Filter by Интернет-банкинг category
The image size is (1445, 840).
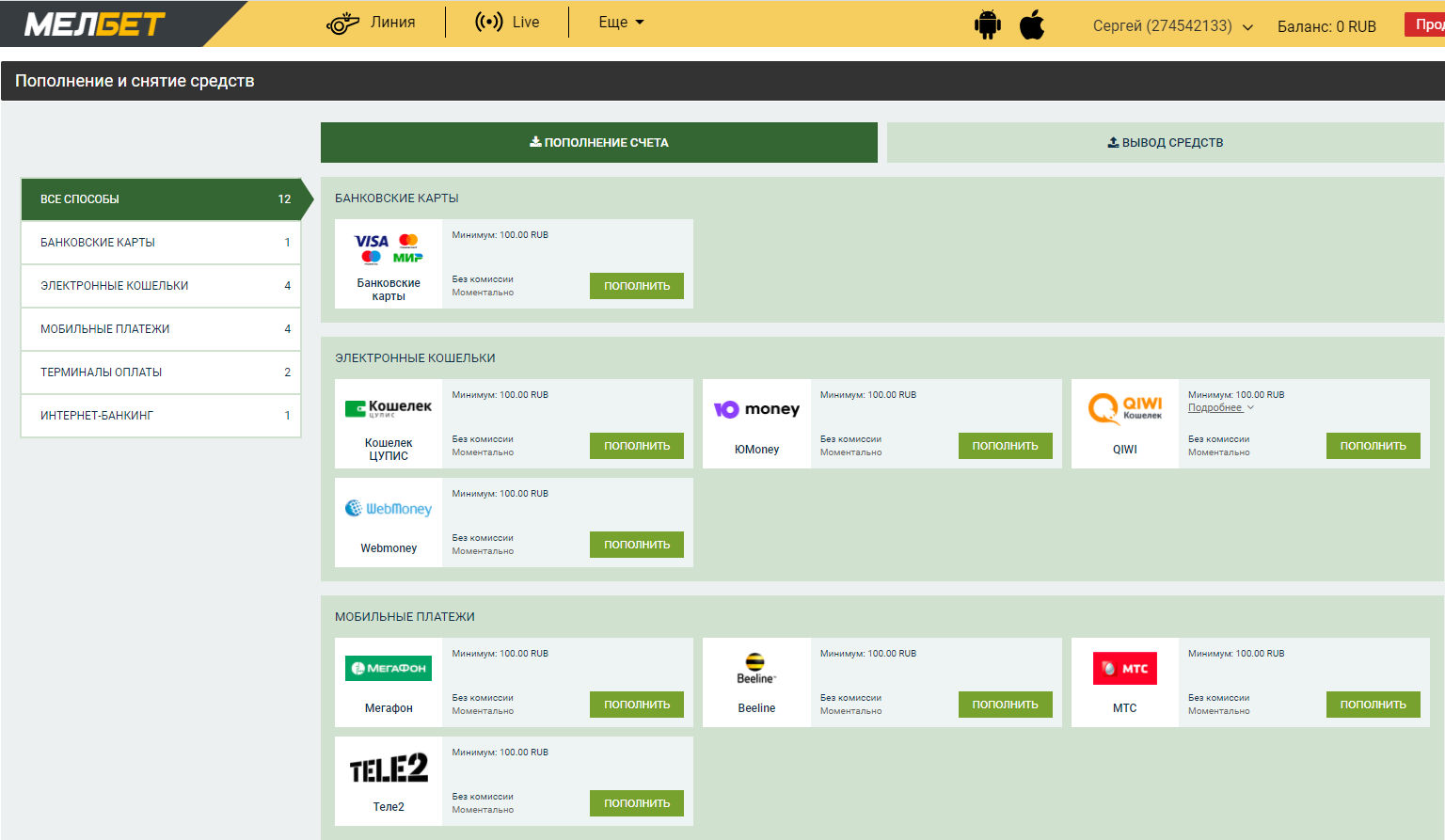pyautogui.click(x=161, y=416)
